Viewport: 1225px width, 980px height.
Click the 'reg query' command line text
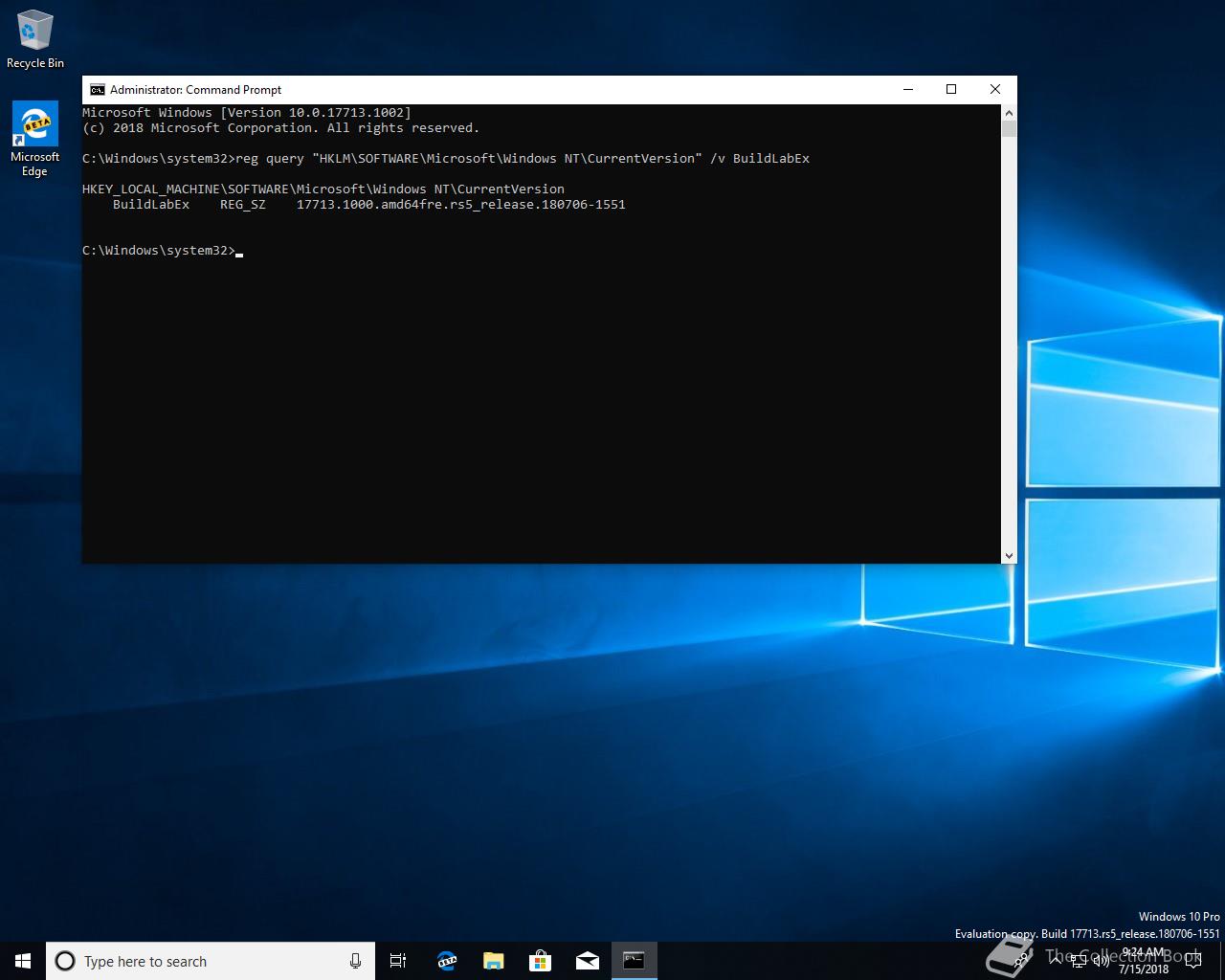[523, 159]
